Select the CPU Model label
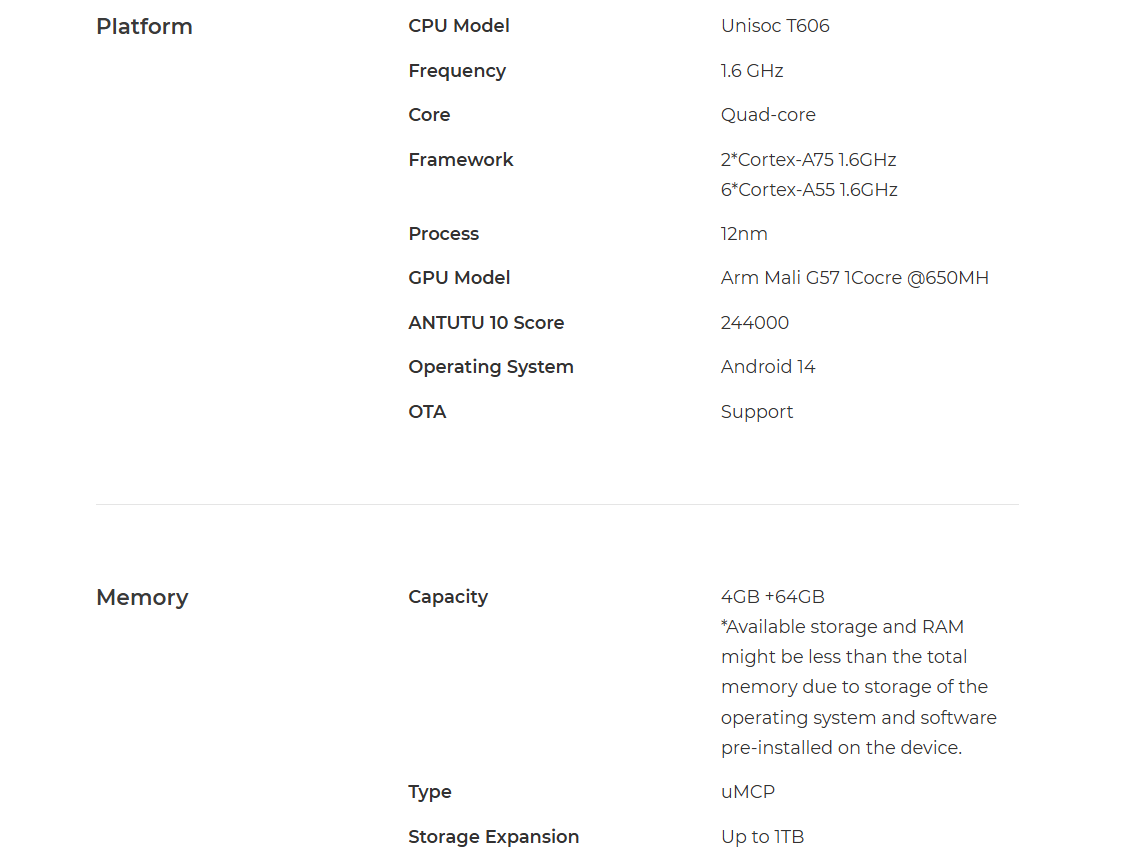This screenshot has width=1132, height=855. coord(459,26)
